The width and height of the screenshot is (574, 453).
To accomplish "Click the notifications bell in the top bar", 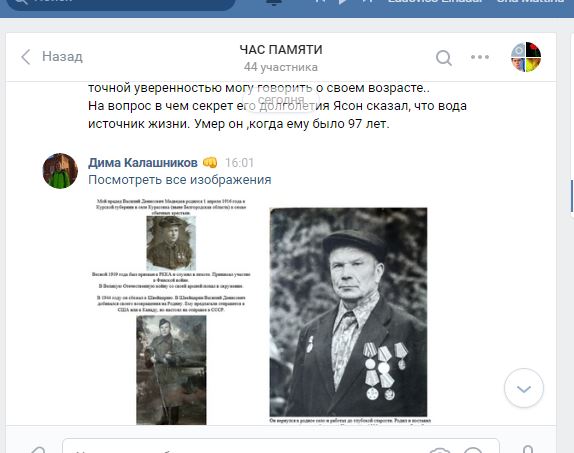I will pos(274,2).
